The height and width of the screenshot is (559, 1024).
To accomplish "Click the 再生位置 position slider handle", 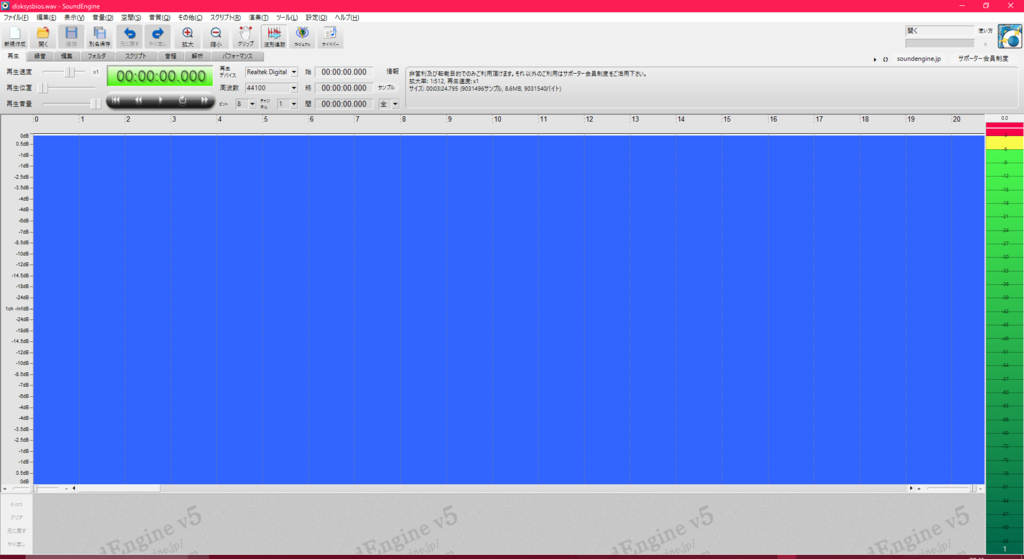I will (x=44, y=88).
